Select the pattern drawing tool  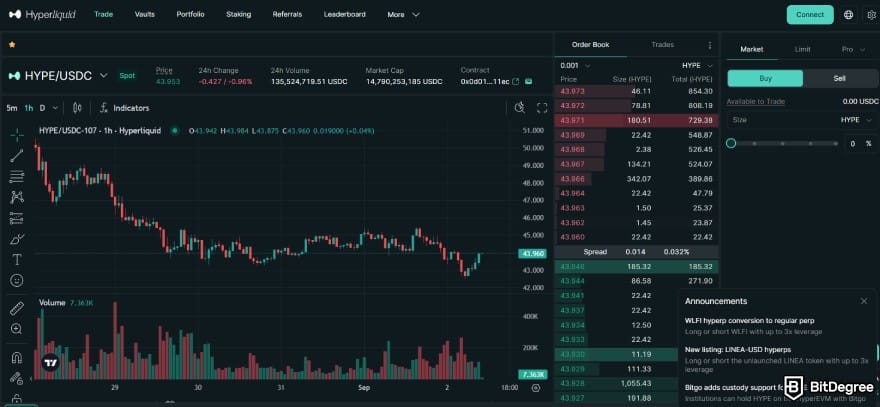tap(17, 198)
